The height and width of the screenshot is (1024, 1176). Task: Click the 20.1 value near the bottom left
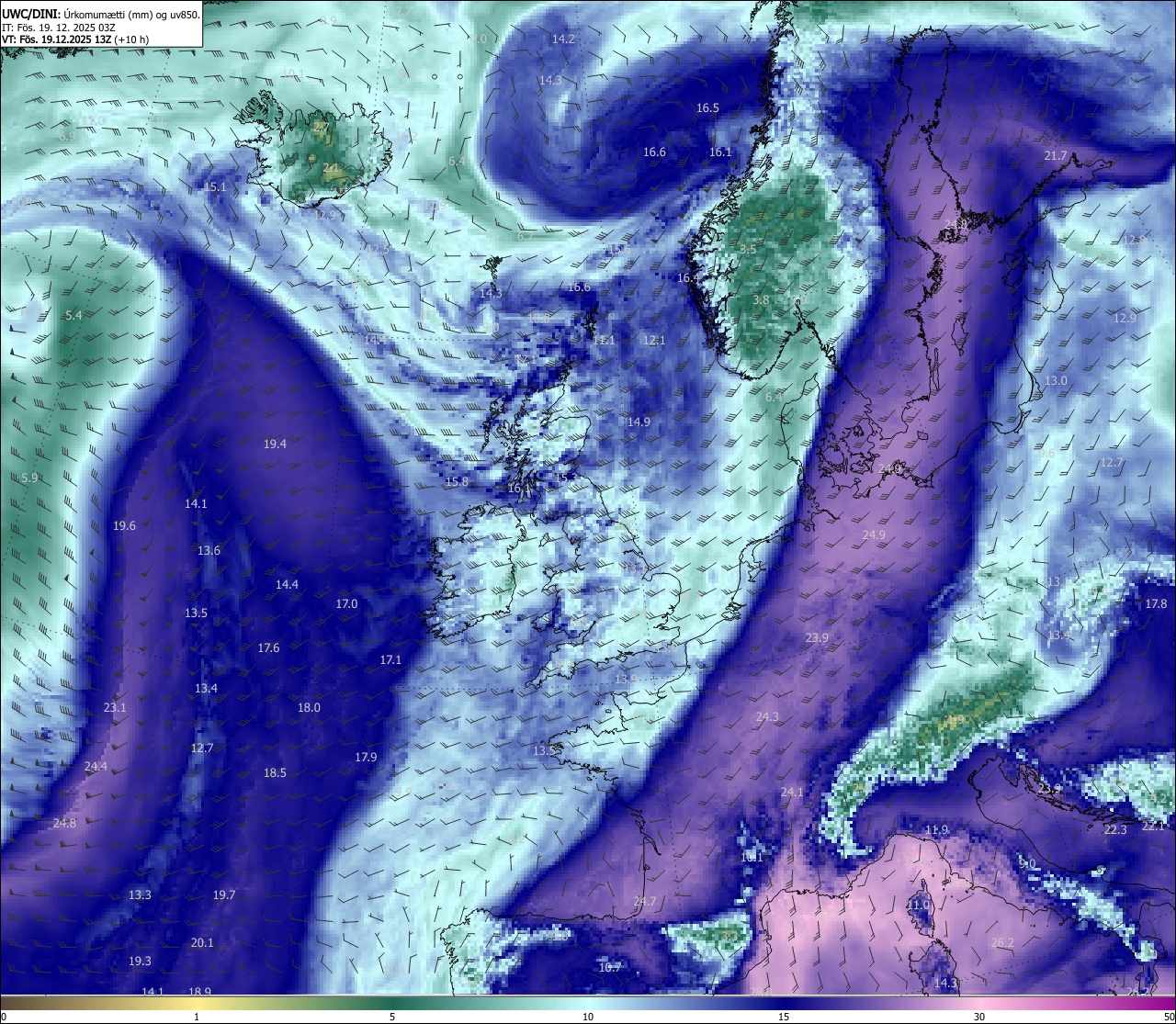click(202, 942)
